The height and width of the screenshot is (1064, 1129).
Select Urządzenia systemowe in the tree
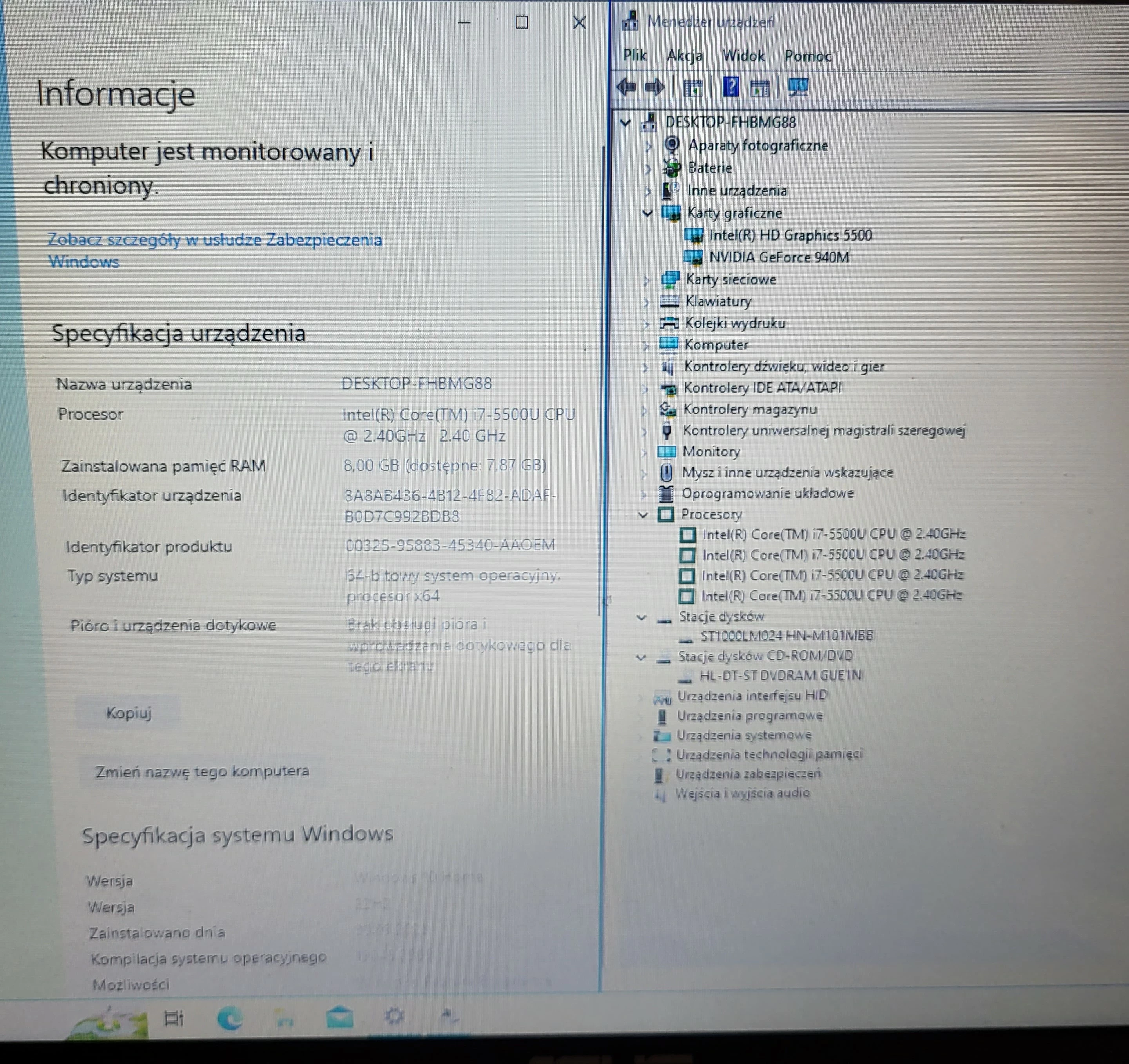(x=744, y=735)
